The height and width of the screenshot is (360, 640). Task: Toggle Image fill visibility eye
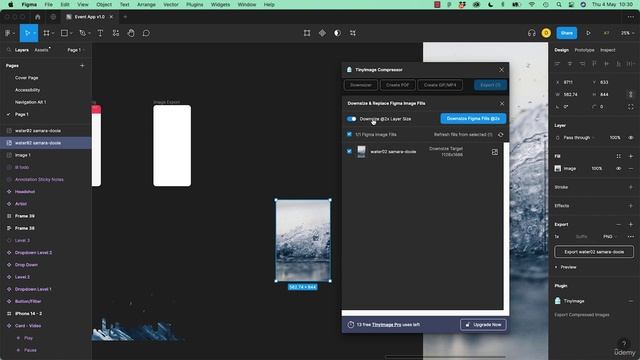619,168
